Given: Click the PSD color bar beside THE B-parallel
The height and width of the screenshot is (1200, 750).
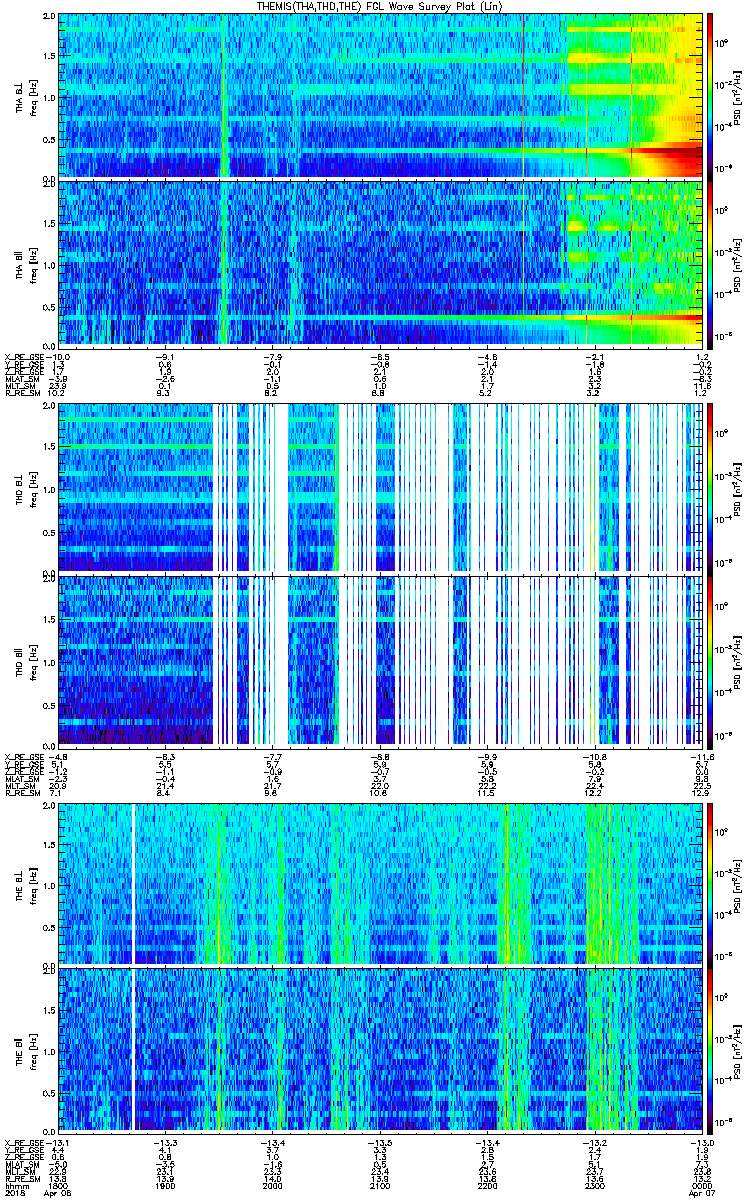Looking at the screenshot, I should tap(711, 1050).
